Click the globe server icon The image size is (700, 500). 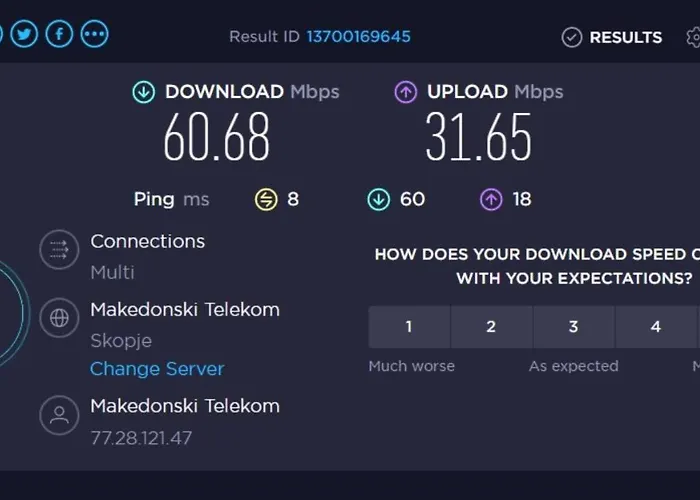point(59,318)
